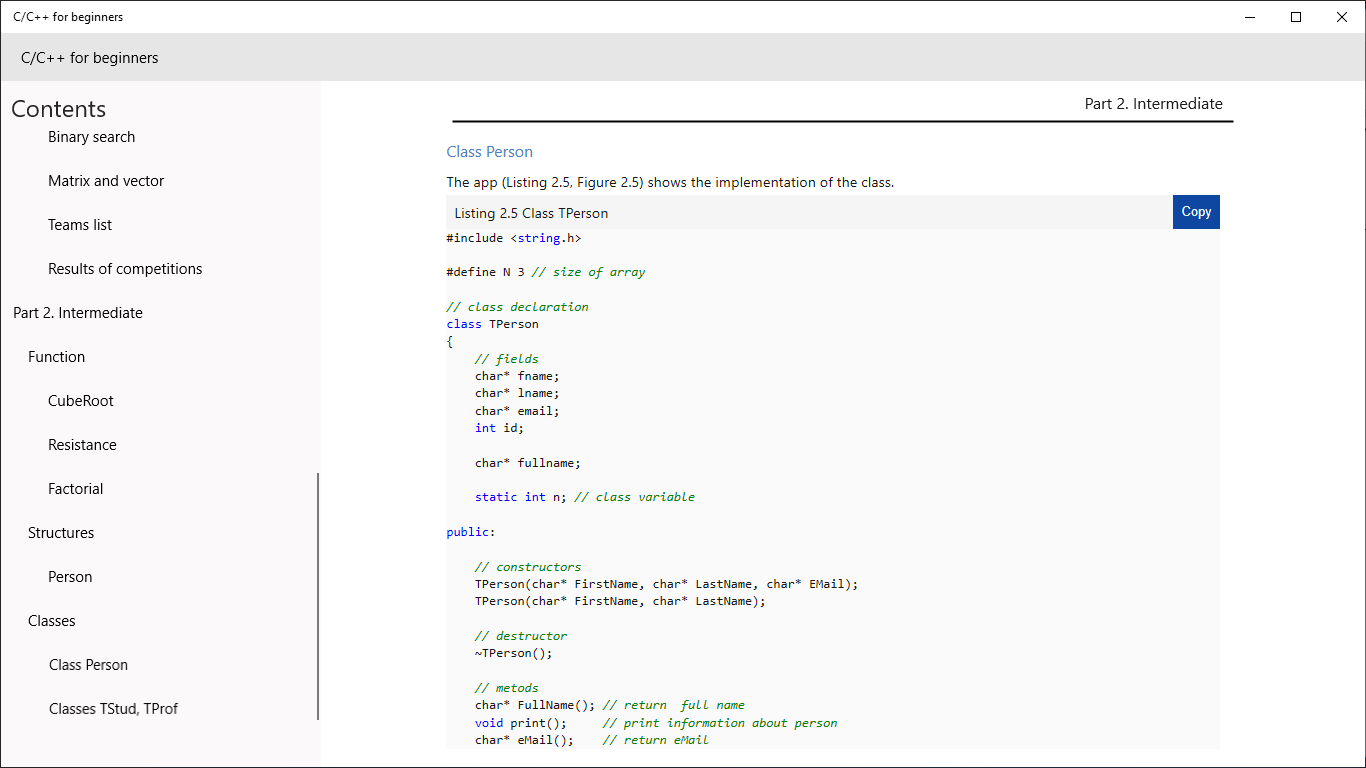This screenshot has width=1366, height=768.
Task: Click the Listing 2.5 Class TPerson header
Action: coord(530,213)
